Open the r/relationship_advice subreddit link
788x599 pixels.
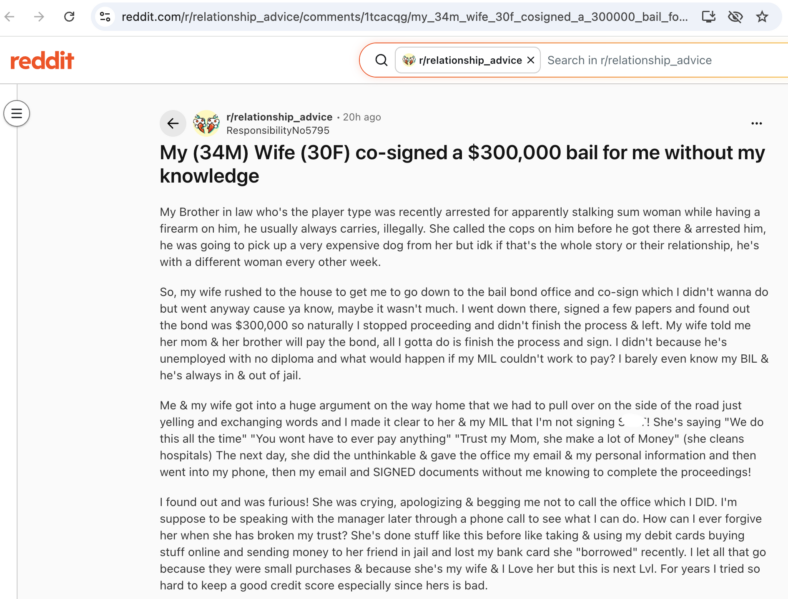tap(279, 117)
